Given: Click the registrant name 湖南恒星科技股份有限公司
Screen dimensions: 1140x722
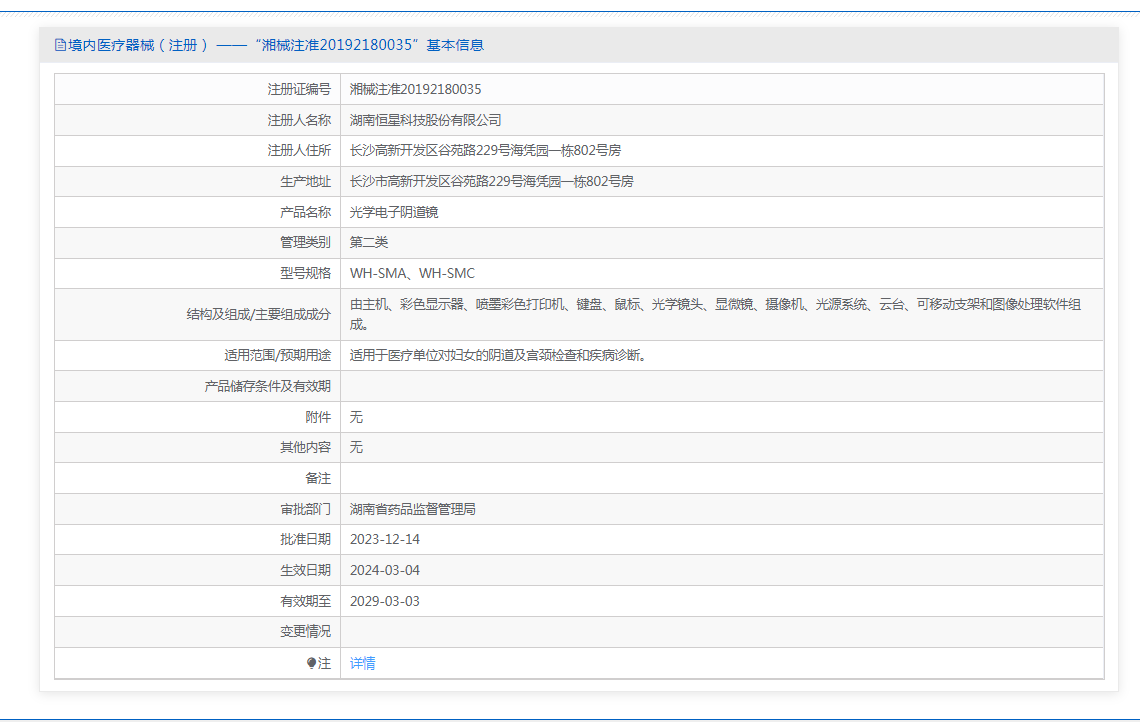Looking at the screenshot, I should (x=425, y=120).
